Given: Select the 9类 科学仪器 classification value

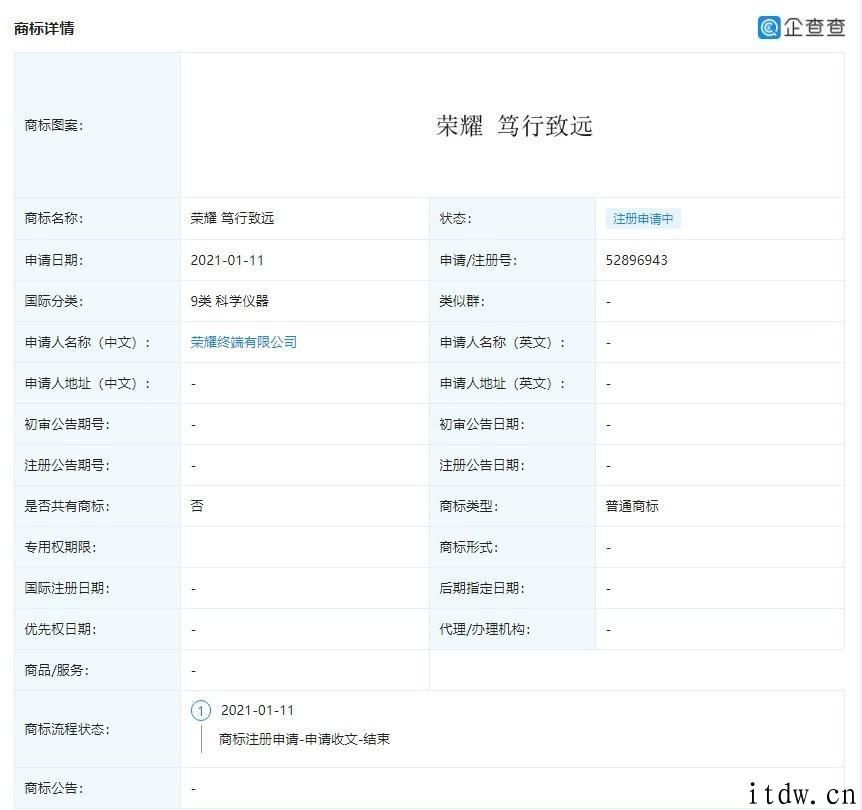Looking at the screenshot, I should point(229,301).
